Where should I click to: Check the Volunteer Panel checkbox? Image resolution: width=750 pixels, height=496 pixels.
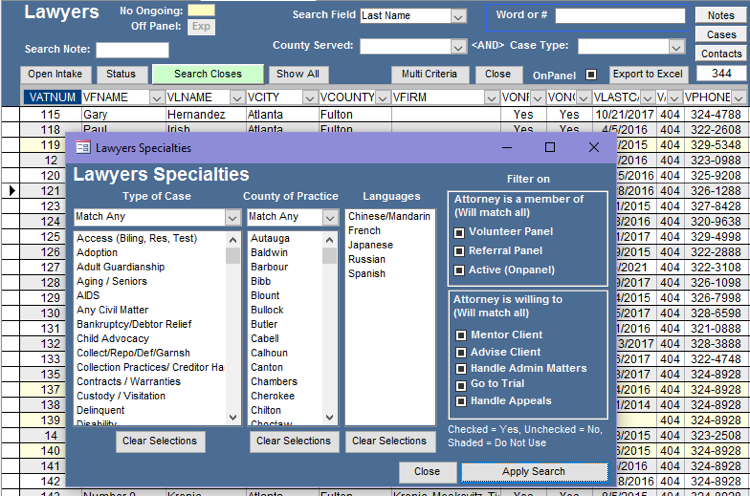[460, 232]
